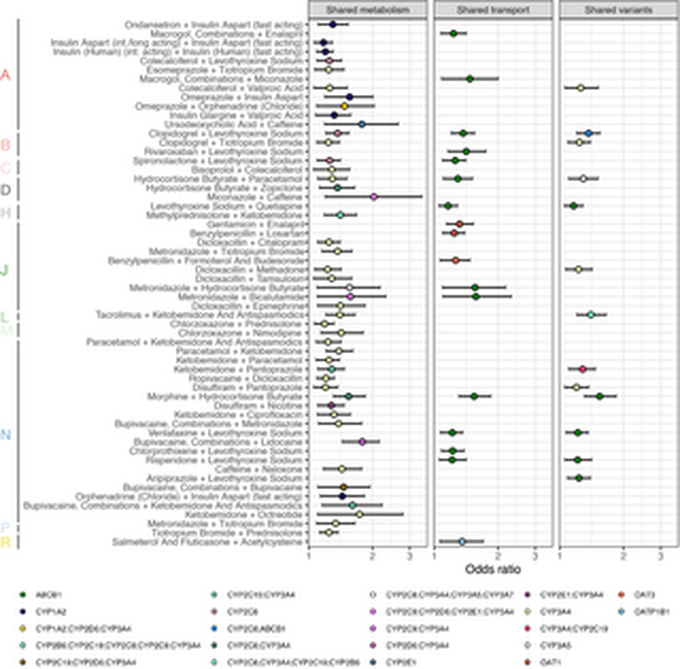680x669 pixels.
Task: Select the row label Miconazole + Caffeine
Action: click(255, 197)
